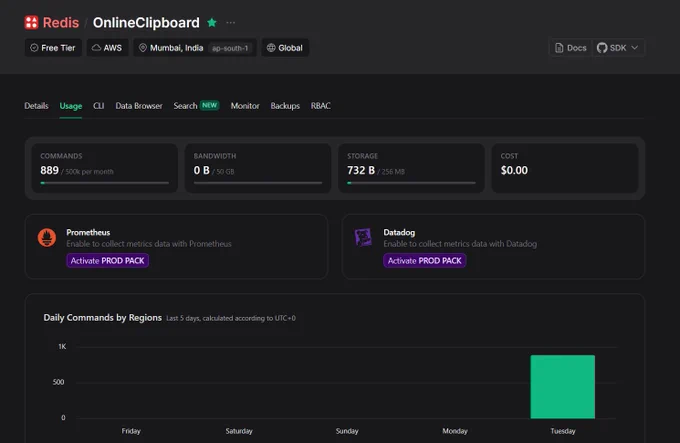This screenshot has width=680, height=443.
Task: Click the 0 B bandwidth value
Action: point(202,170)
